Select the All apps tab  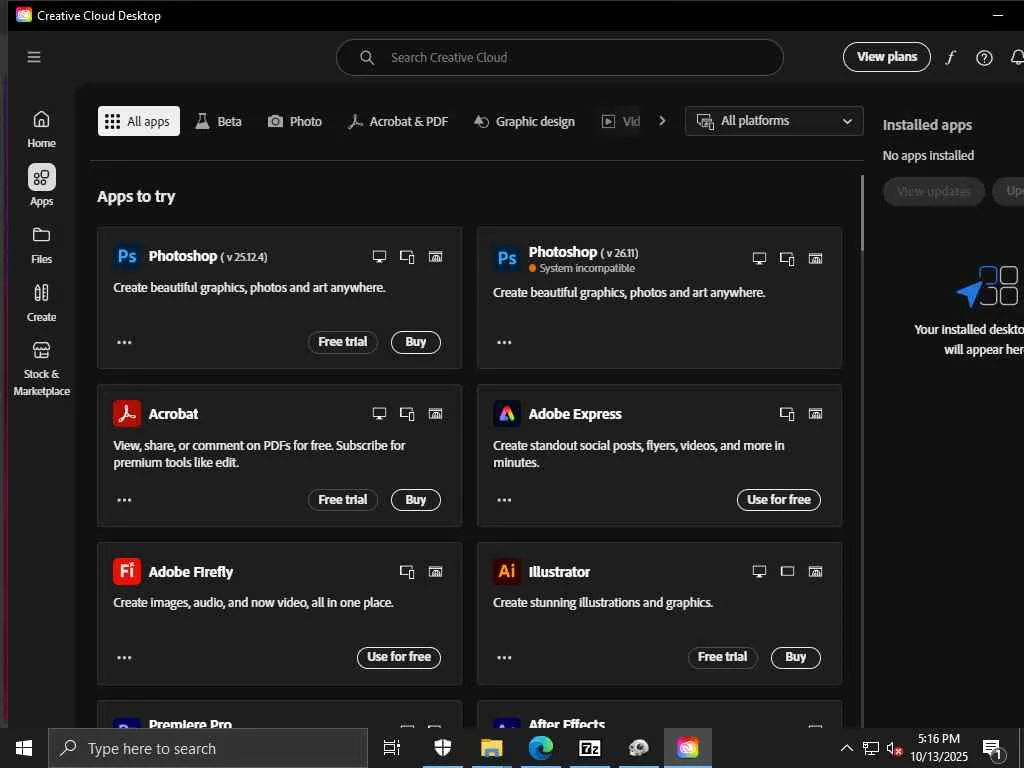[x=138, y=121]
